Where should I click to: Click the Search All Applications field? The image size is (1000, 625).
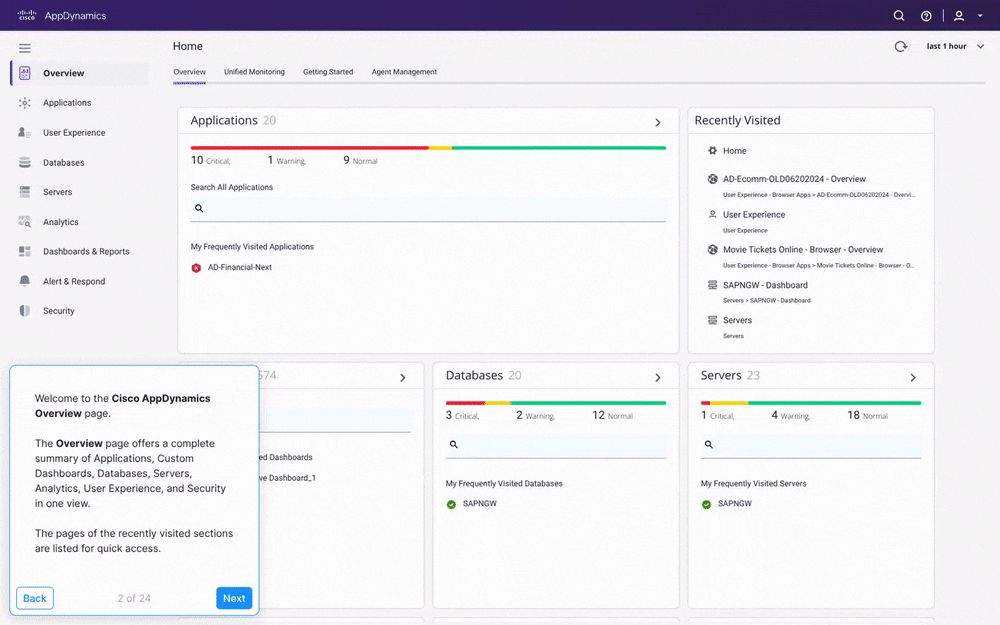click(x=428, y=209)
